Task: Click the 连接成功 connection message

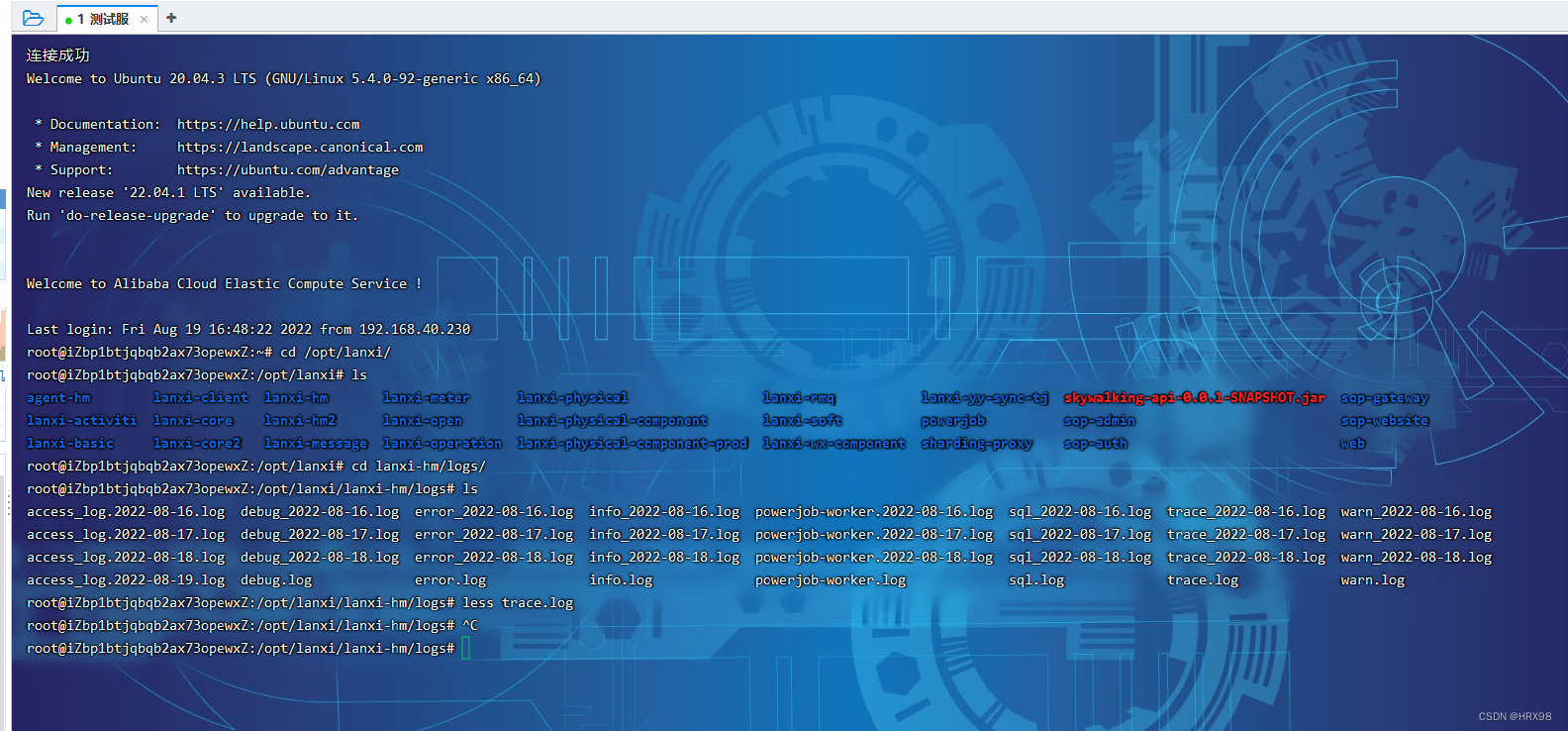Action: (x=58, y=55)
